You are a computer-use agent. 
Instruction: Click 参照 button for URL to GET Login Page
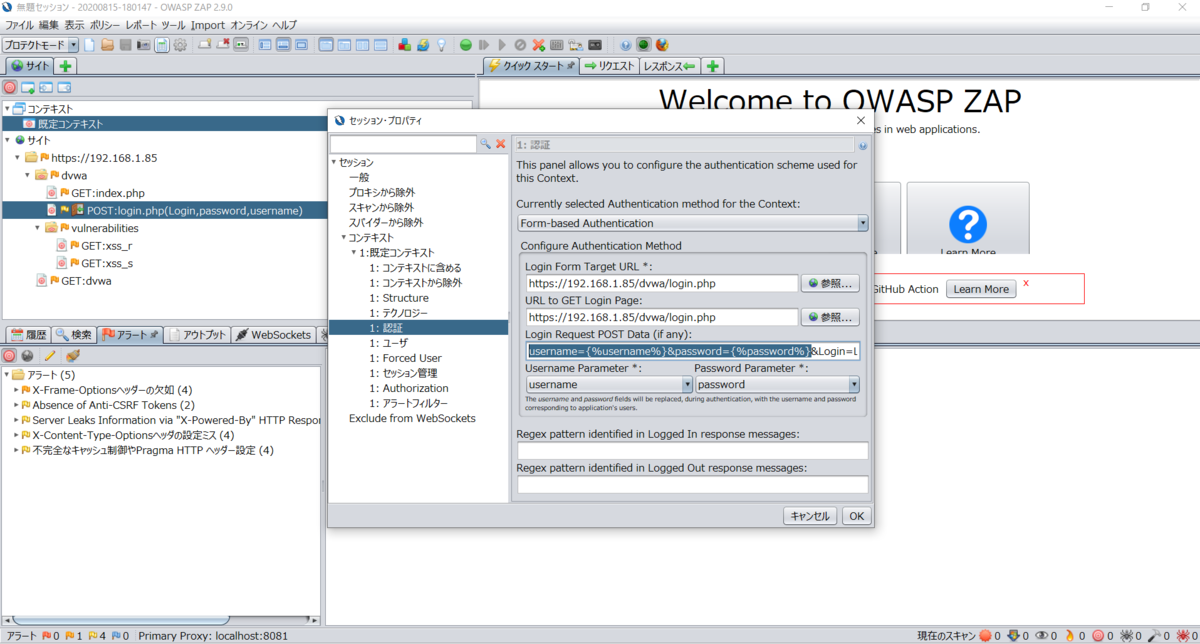click(830, 317)
